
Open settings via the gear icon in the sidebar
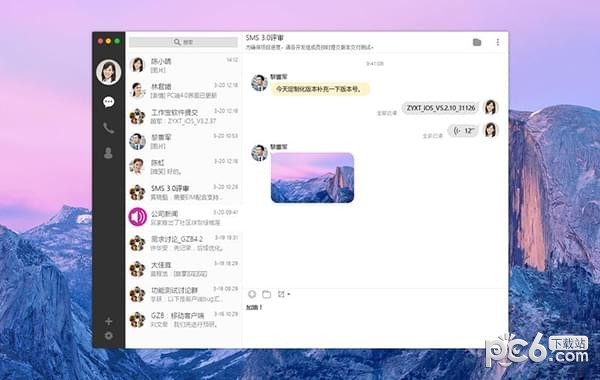[x=109, y=336]
